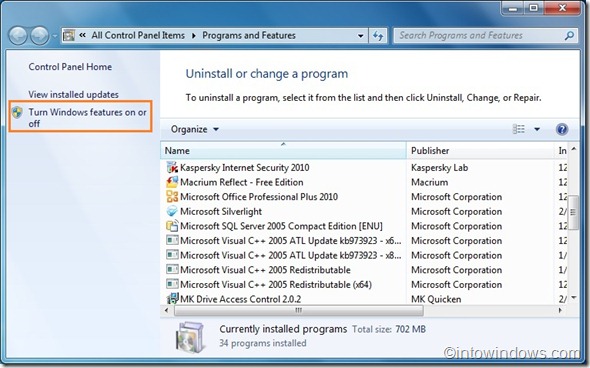Select Programs and Features breadcrumb
The height and width of the screenshot is (368, 590).
click(249, 35)
